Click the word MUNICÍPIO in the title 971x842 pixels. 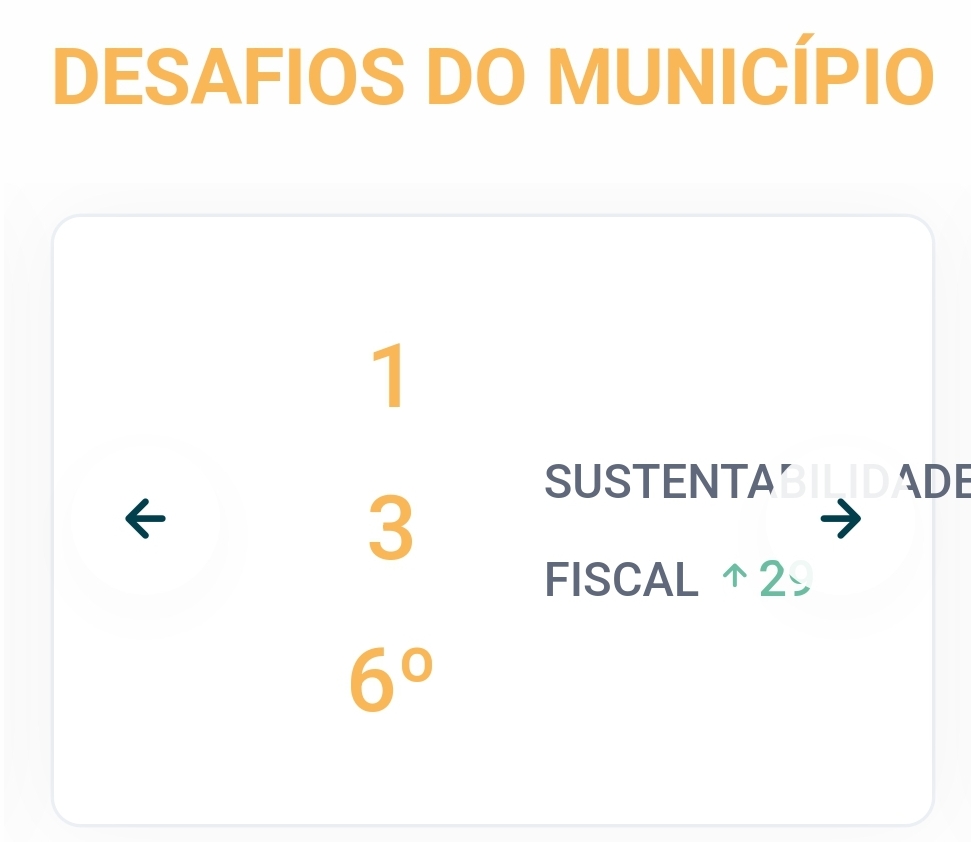[x=742, y=73]
